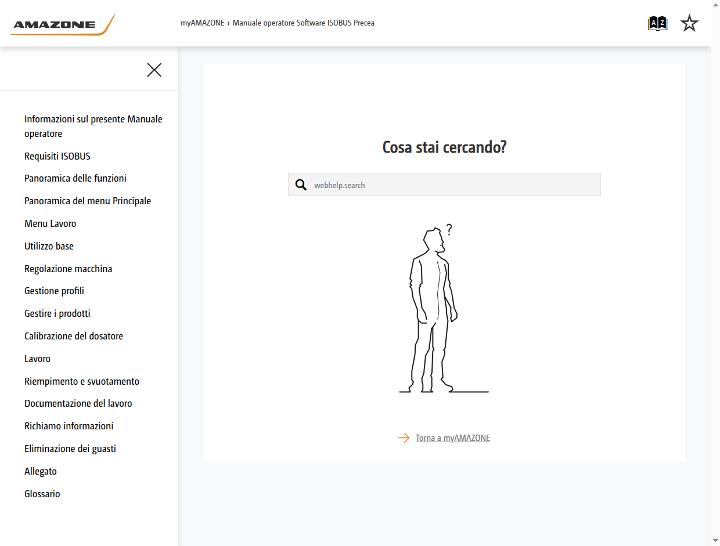Viewport: 720px width, 546px height.
Task: Close the navigation sidebar with the X
Action: coord(154,70)
